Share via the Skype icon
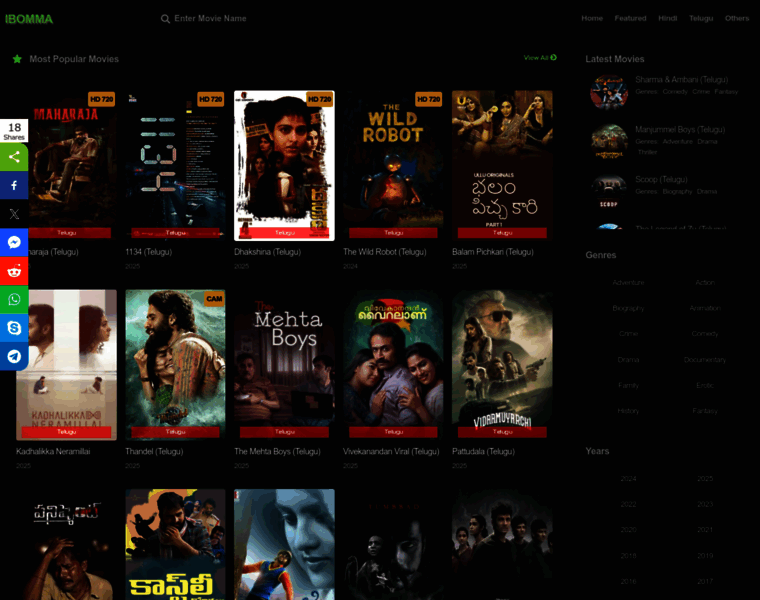The image size is (760, 600). tap(14, 328)
